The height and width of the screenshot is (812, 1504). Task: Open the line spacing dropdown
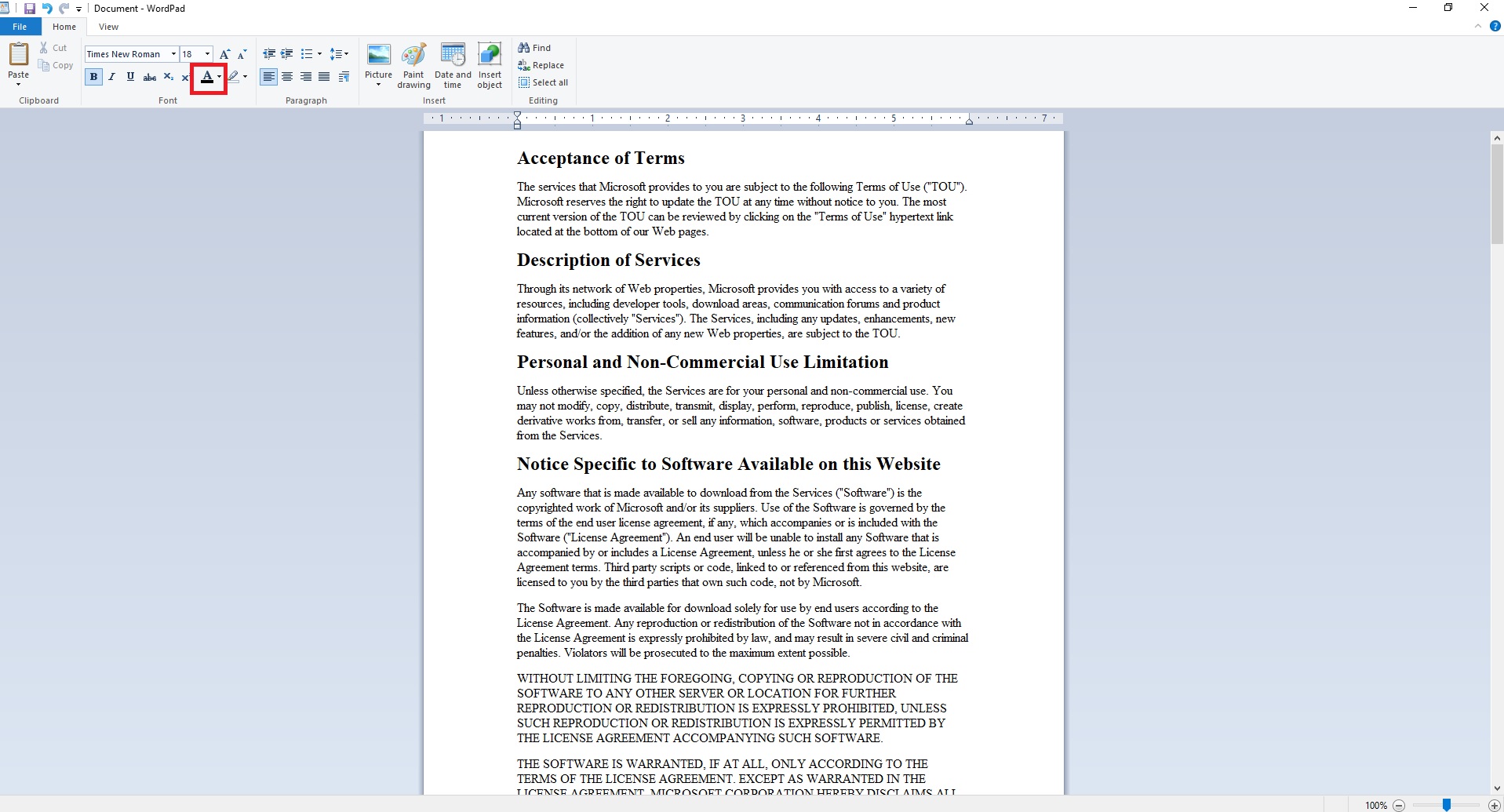[x=339, y=54]
